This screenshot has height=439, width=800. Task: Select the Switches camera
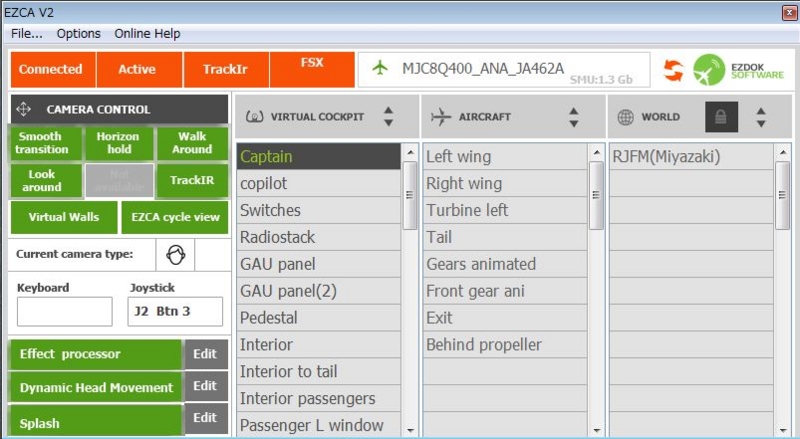(318, 210)
